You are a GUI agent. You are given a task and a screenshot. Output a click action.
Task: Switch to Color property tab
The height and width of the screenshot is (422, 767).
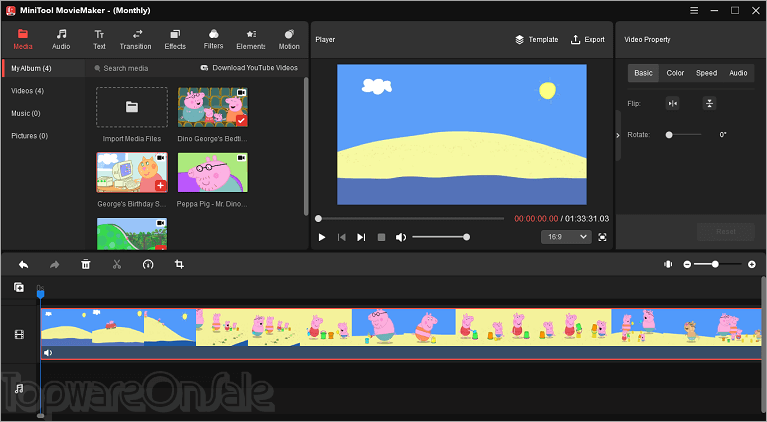tap(675, 73)
